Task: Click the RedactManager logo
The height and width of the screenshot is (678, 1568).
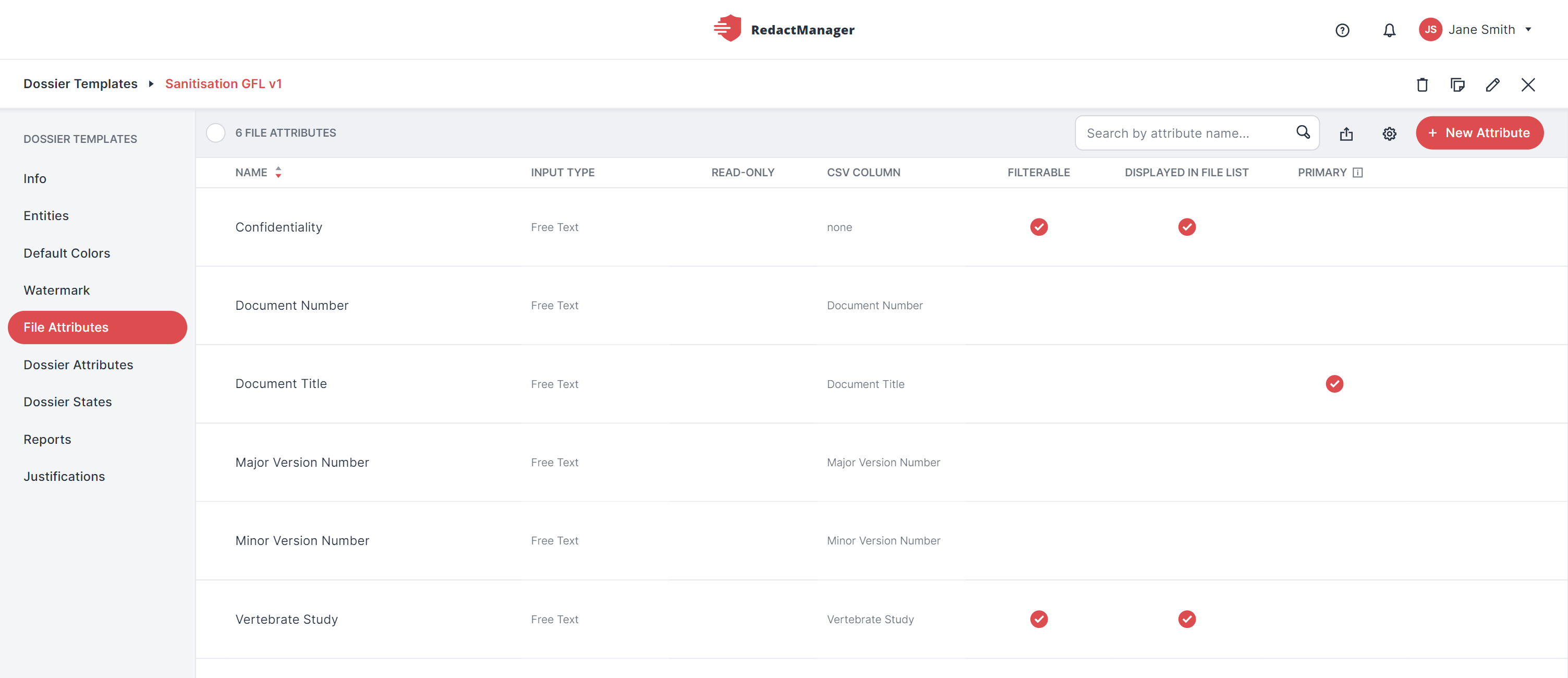Action: tap(784, 29)
